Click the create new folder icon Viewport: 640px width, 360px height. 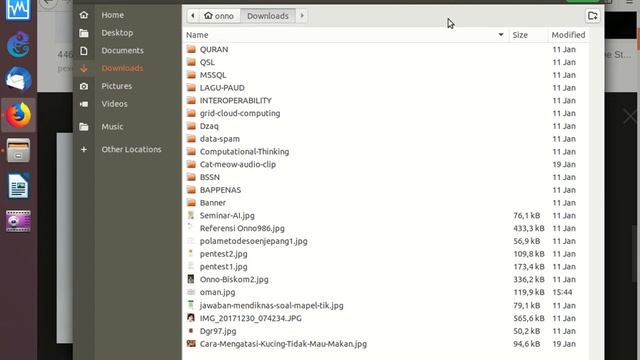click(x=593, y=16)
